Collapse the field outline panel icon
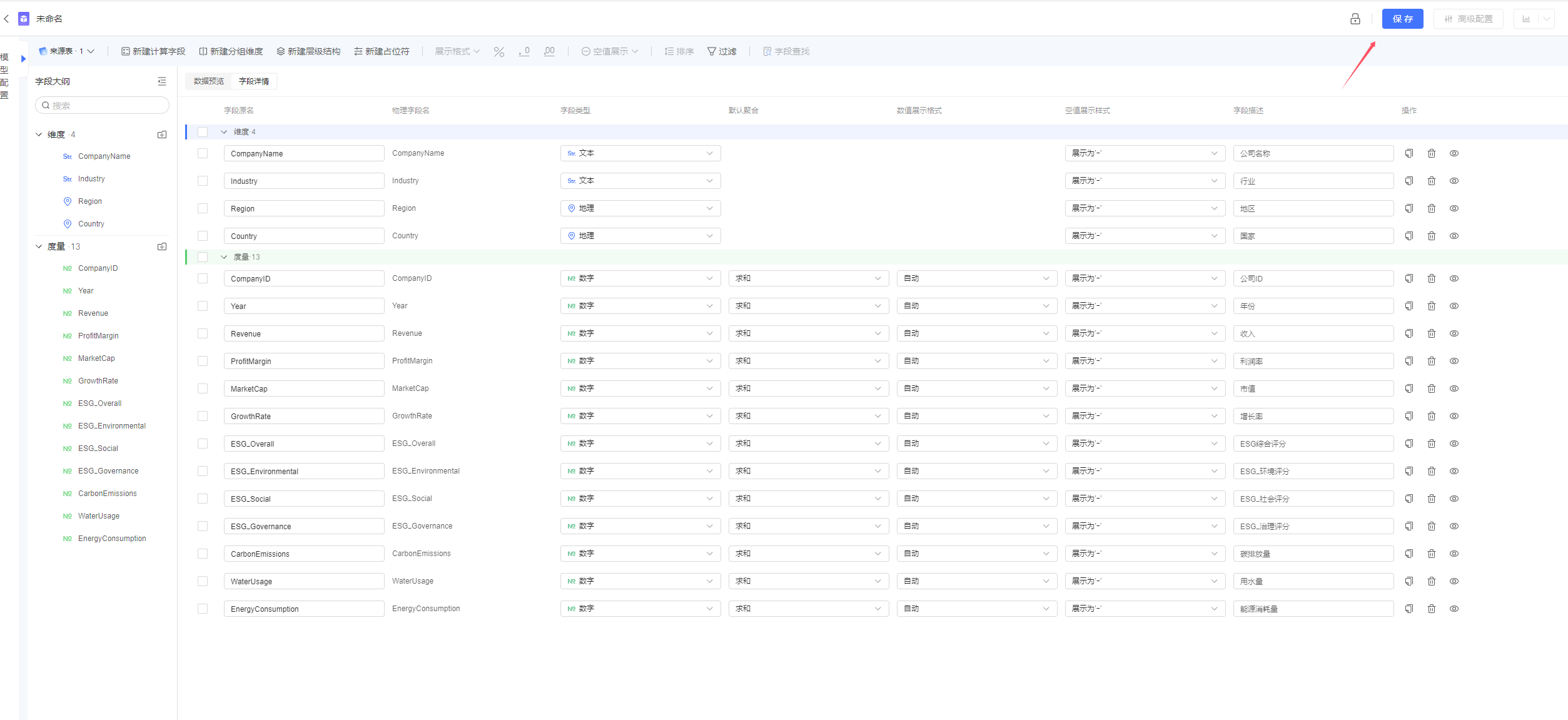Image resolution: width=1568 pixels, height=720 pixels. click(162, 81)
